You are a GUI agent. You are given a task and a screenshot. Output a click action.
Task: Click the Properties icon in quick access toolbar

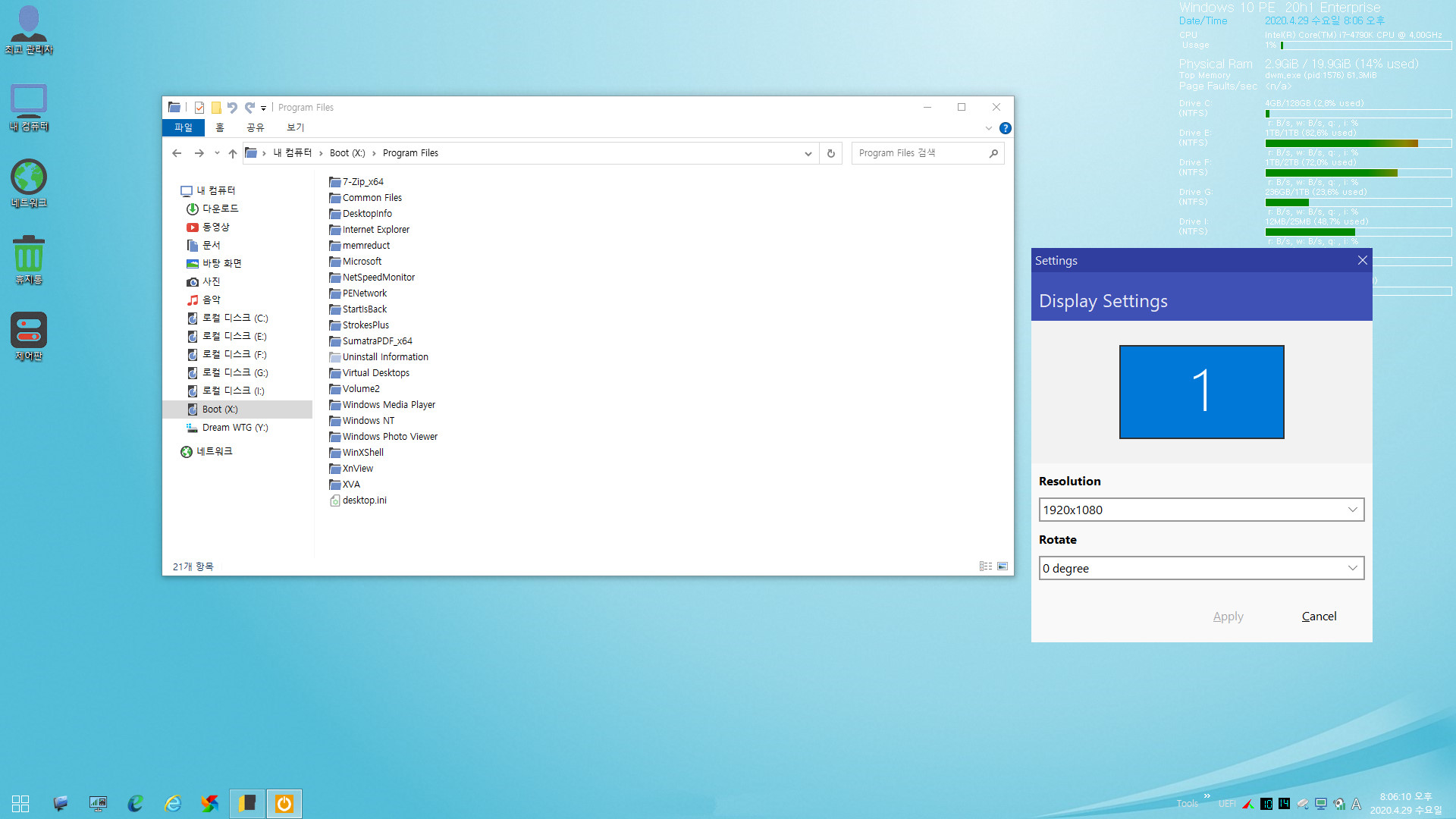[199, 108]
